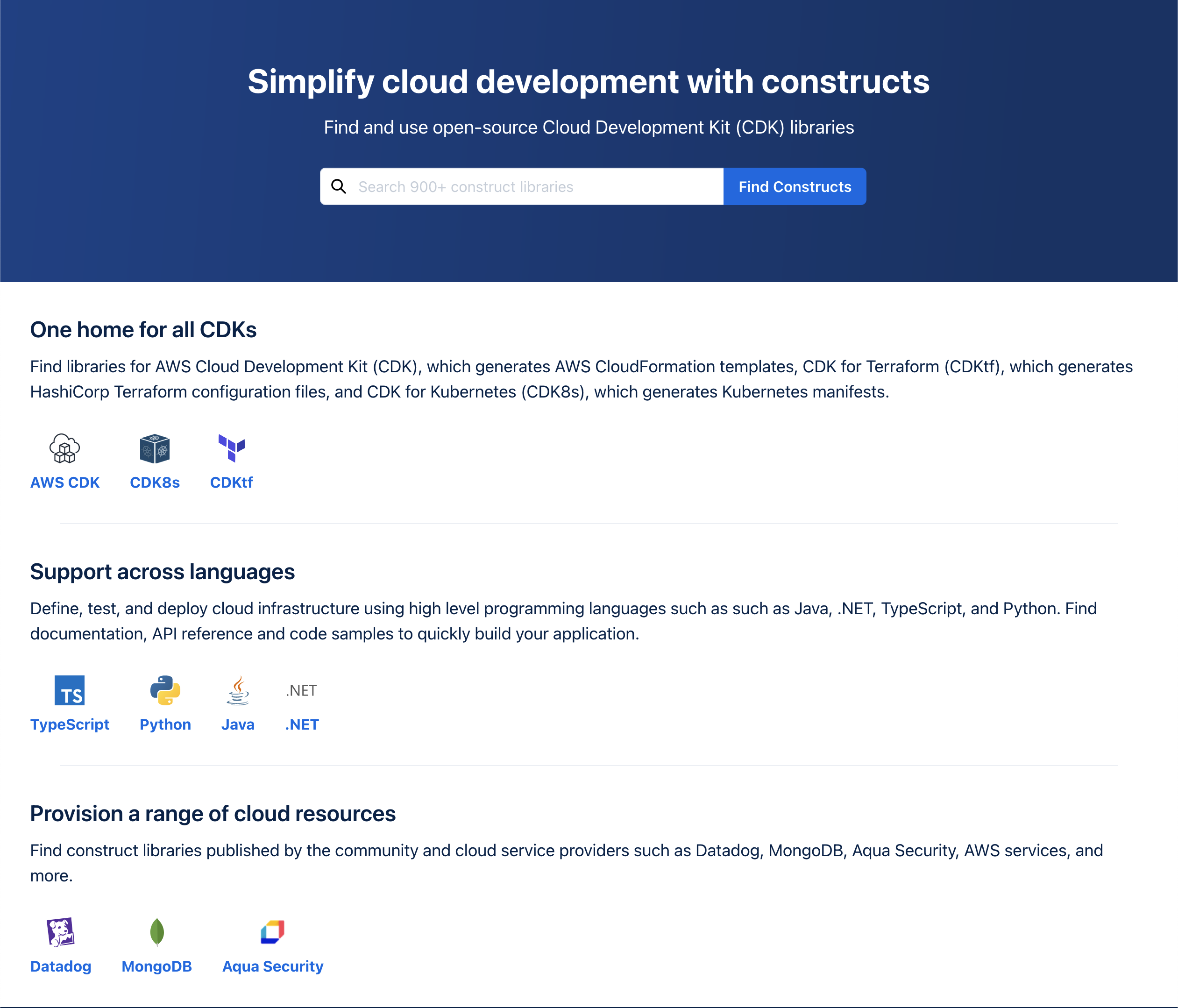This screenshot has width=1178, height=1008.
Task: Open the MongoDB provider link
Action: (156, 966)
